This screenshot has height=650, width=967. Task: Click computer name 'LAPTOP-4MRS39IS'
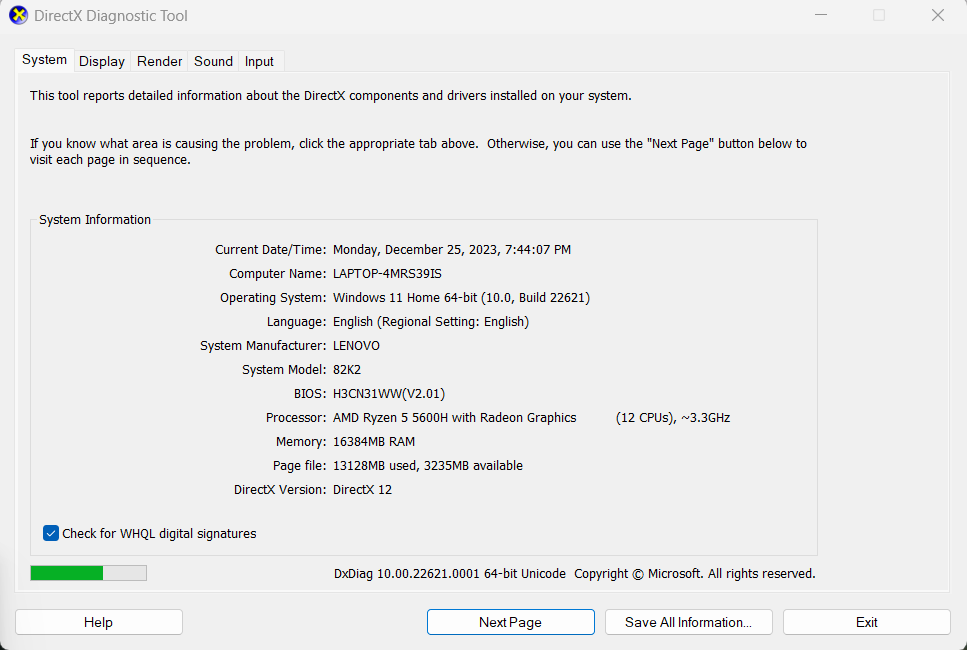pos(387,274)
